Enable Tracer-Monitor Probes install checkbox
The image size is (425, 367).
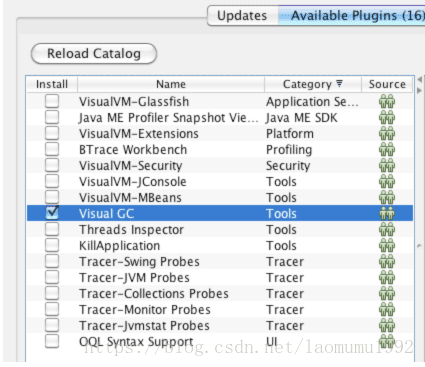pos(52,309)
